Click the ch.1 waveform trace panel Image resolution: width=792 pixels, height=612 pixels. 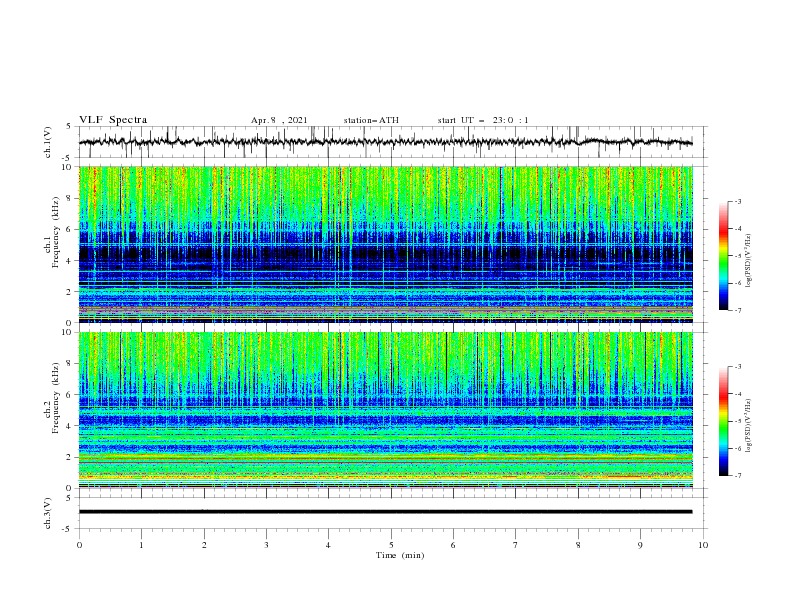click(x=392, y=142)
